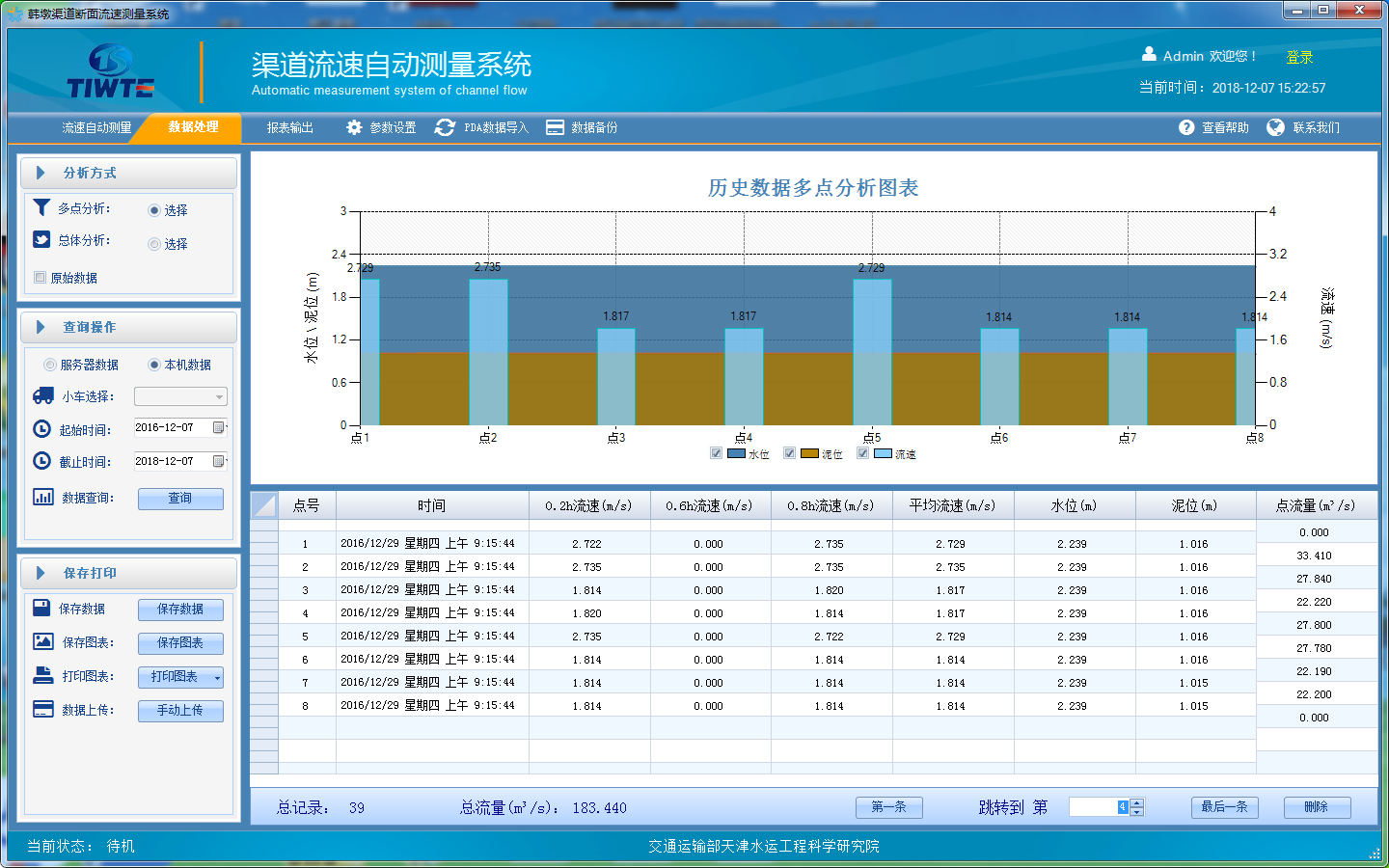Click the chart icon beside 数据查询
The width and height of the screenshot is (1389, 868).
[43, 497]
